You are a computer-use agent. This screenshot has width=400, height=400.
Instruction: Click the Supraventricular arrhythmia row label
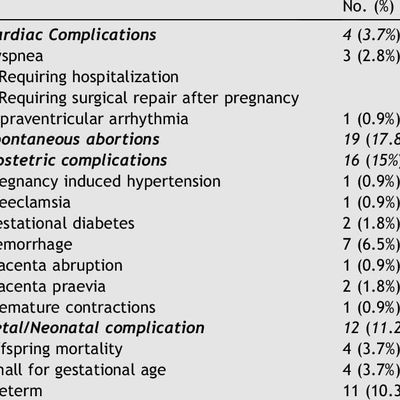94,119
